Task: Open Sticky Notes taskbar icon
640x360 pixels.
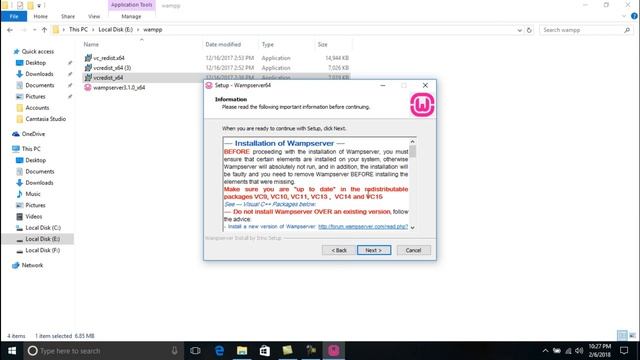Action: (288, 351)
